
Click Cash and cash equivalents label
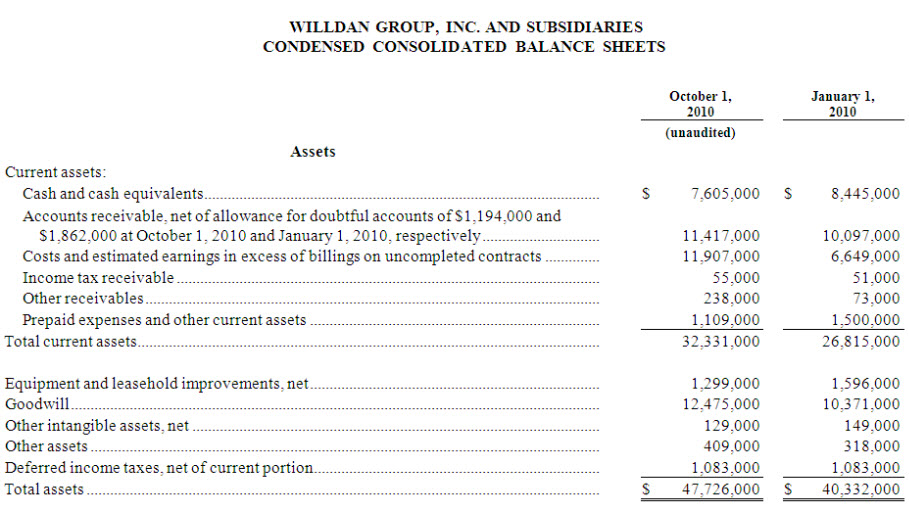click(x=114, y=193)
